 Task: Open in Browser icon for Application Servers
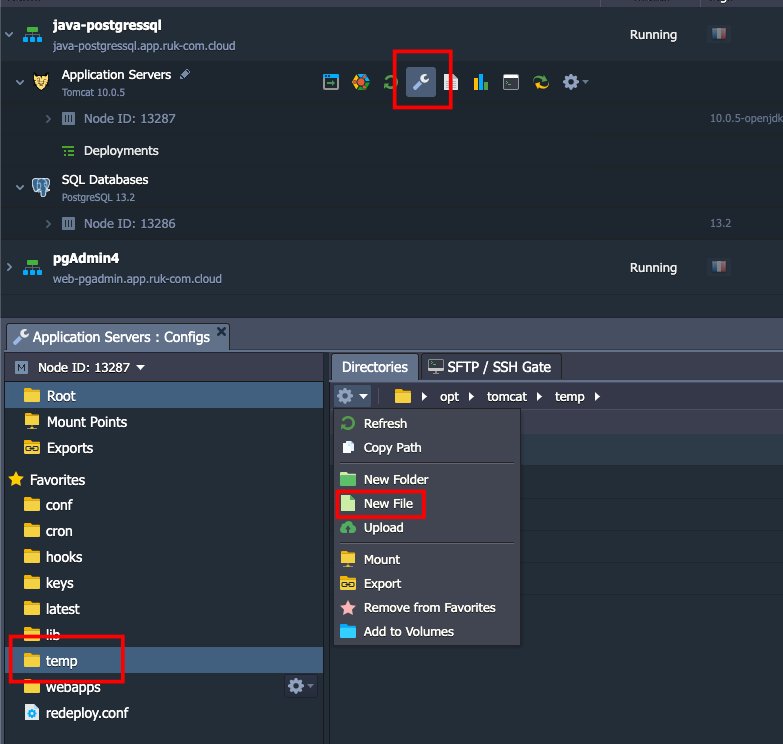pos(331,81)
